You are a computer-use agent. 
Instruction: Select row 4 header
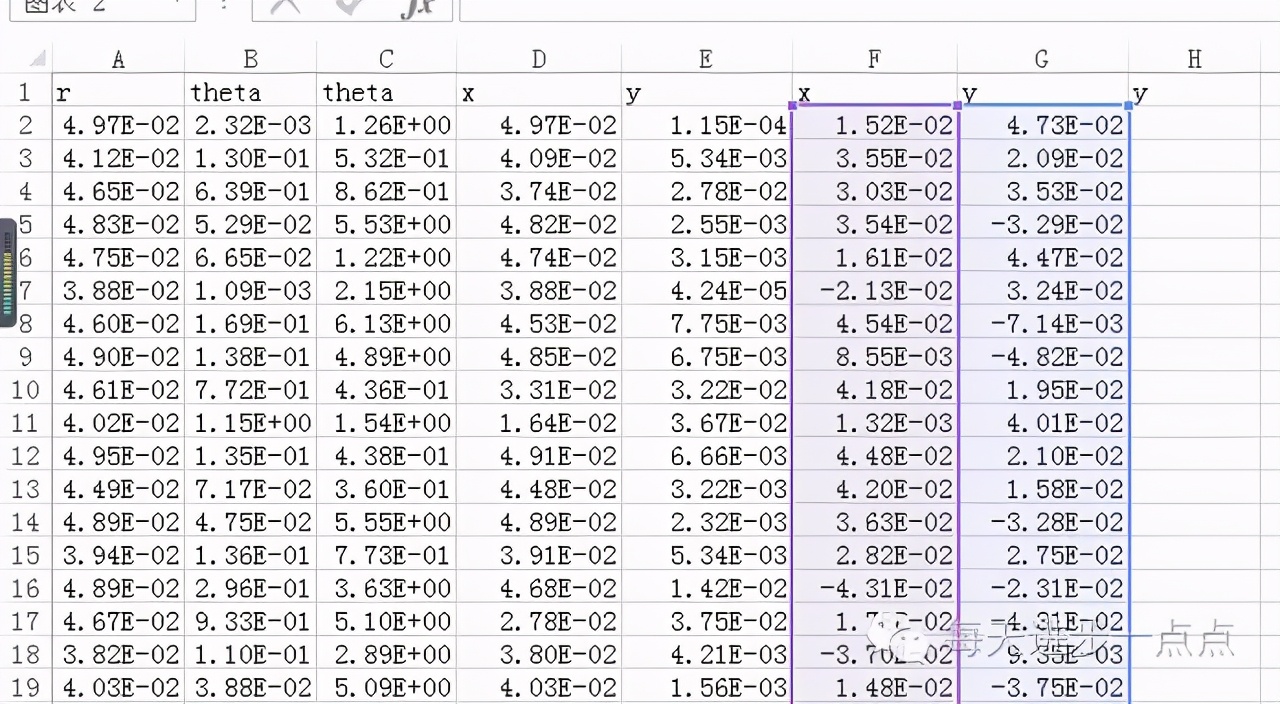[x=26, y=191]
